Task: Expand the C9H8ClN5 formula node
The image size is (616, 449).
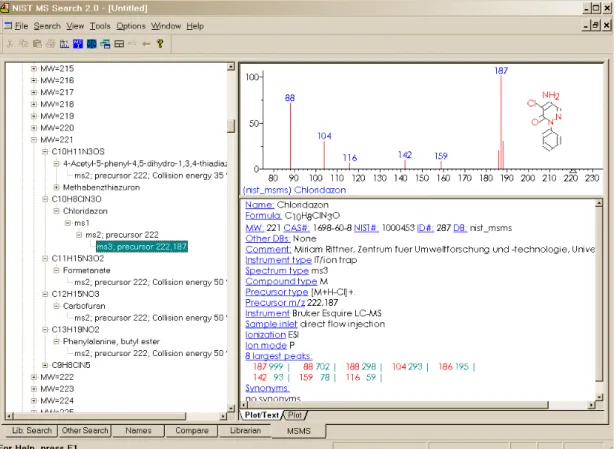Action: coord(45,365)
